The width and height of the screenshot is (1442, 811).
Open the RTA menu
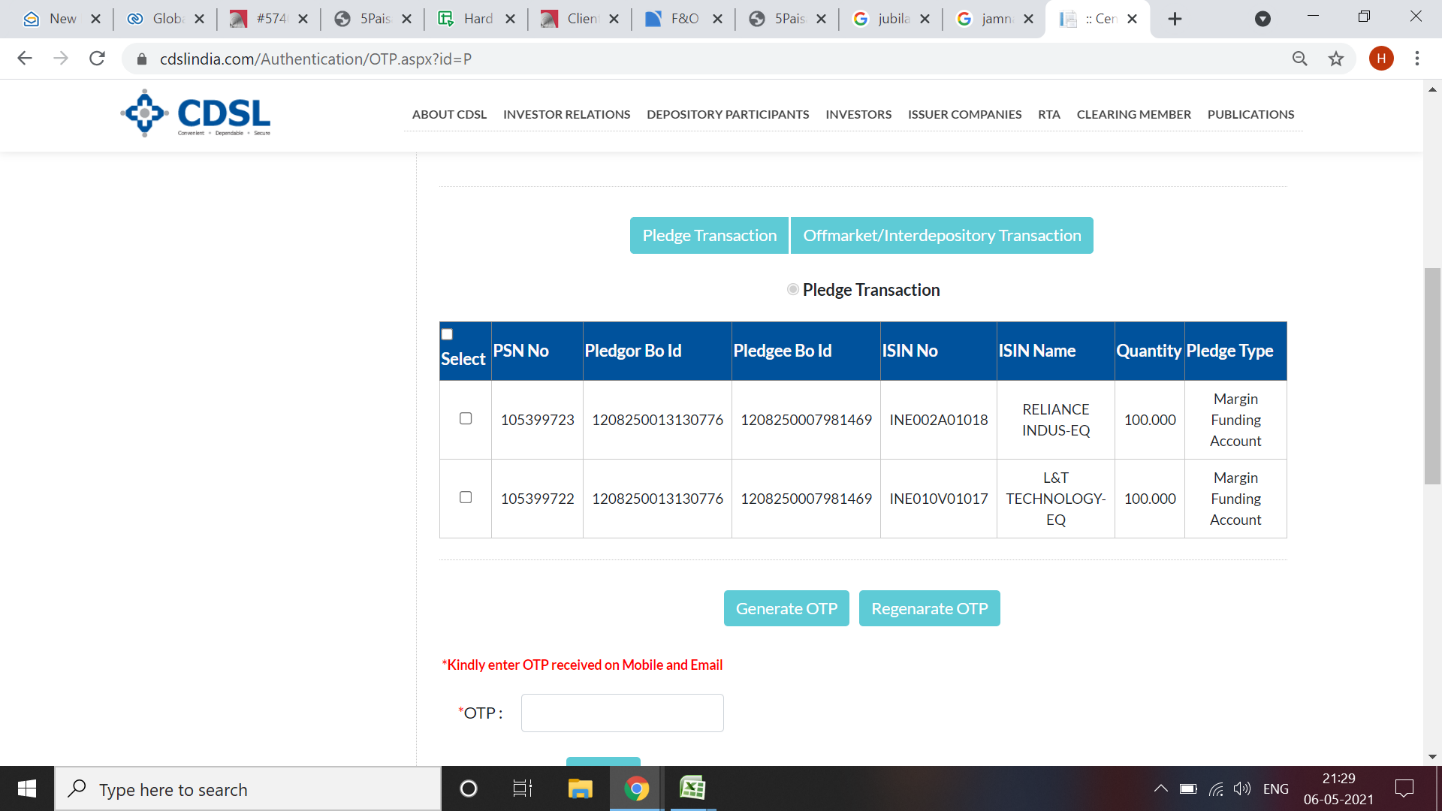[1049, 114]
